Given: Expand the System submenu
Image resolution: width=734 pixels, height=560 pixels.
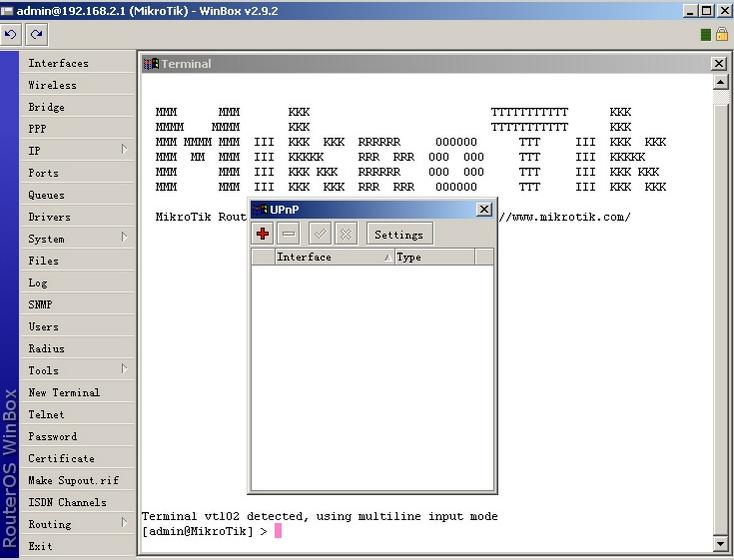Looking at the screenshot, I should click(76, 239).
